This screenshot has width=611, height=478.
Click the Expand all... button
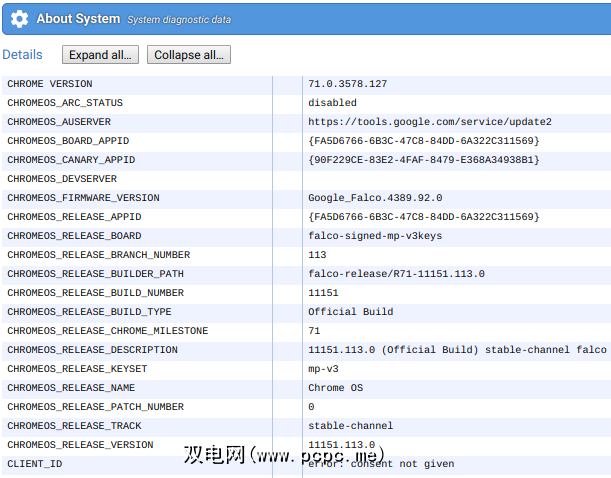pos(100,55)
